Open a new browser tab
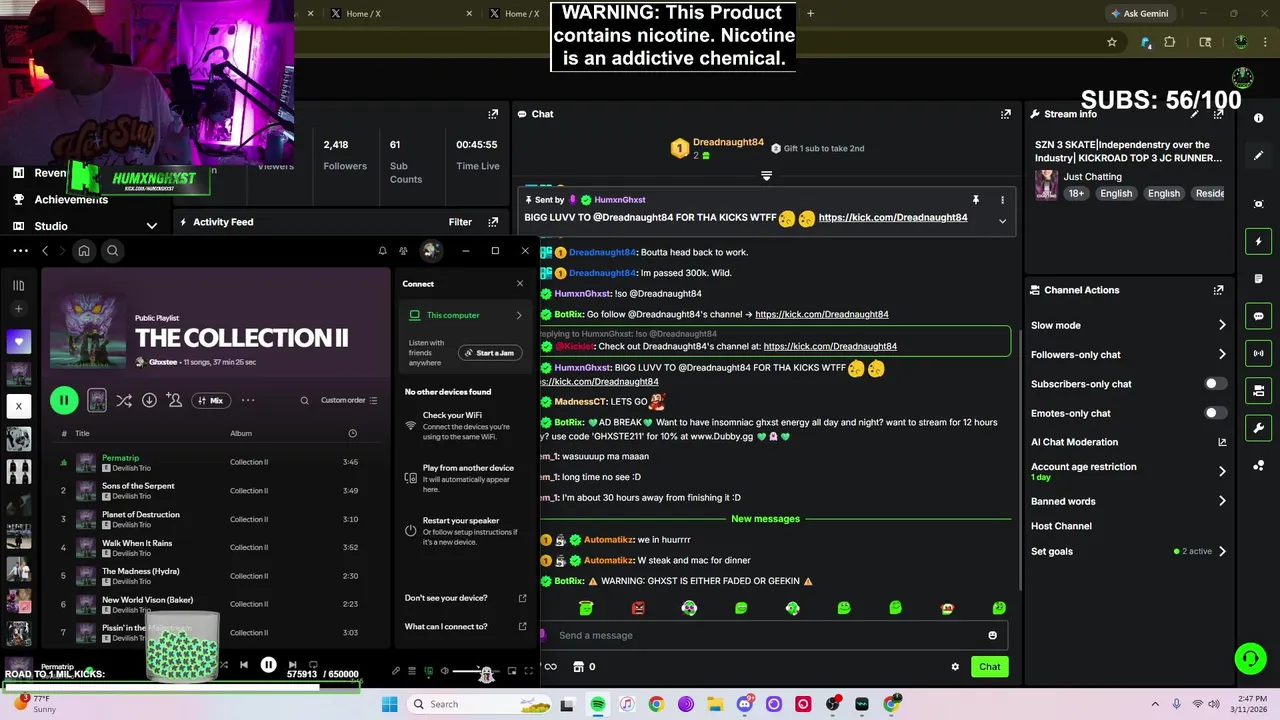 click(x=810, y=13)
